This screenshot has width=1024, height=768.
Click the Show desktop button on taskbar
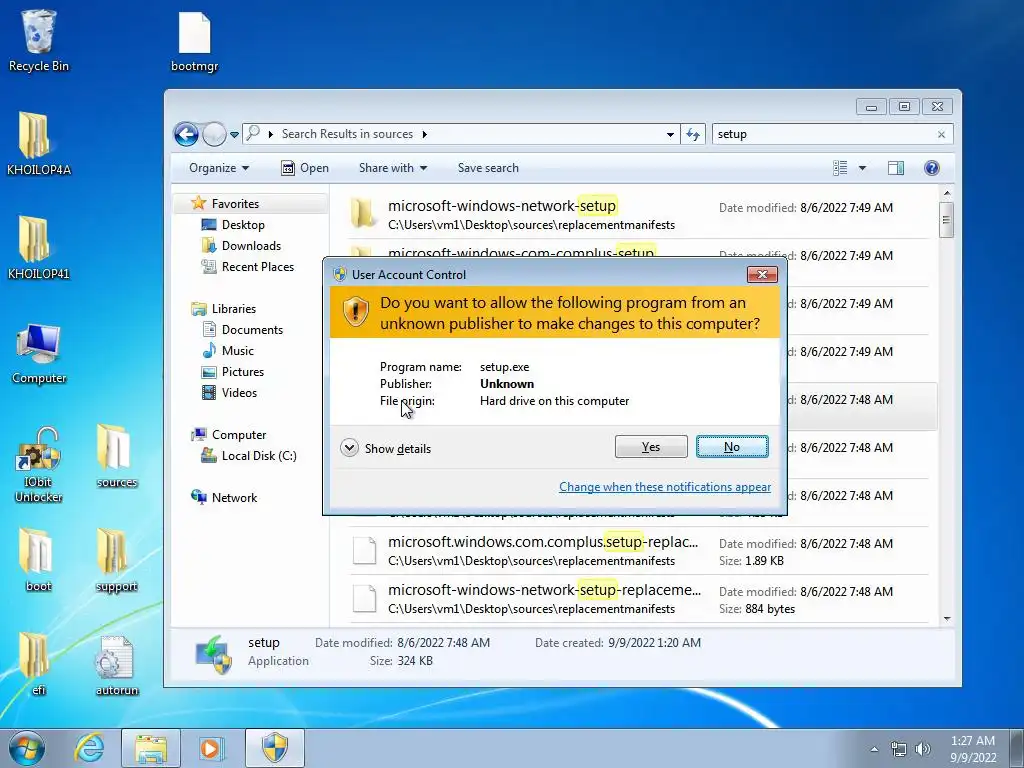click(x=1017, y=748)
